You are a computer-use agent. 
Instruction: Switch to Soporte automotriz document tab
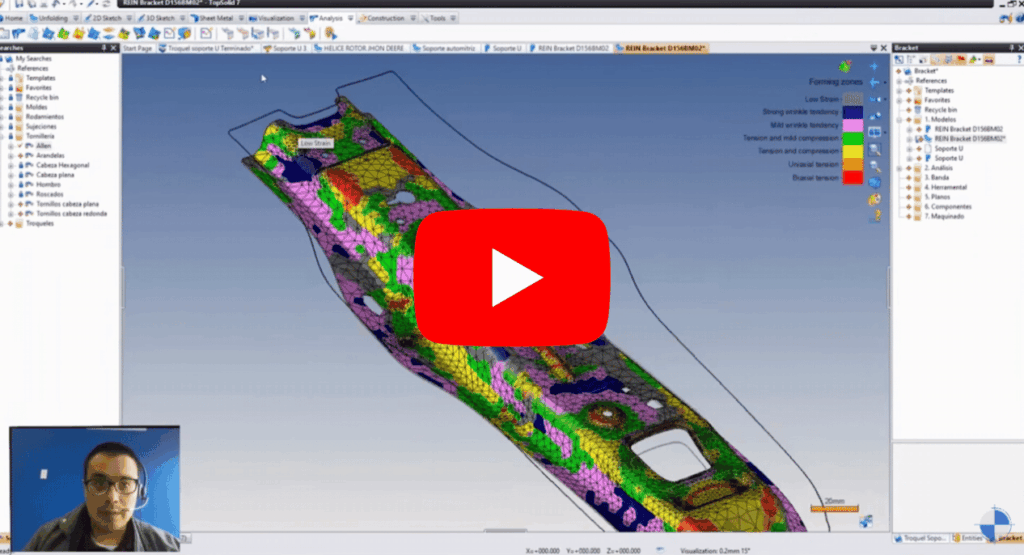pos(444,48)
